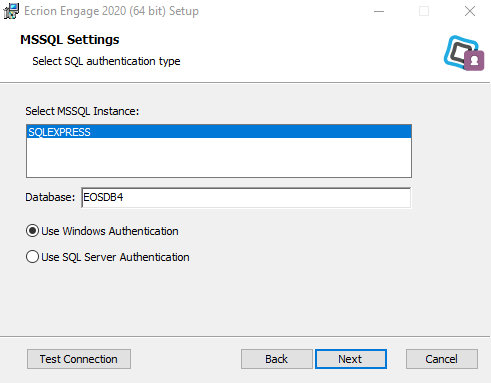Image resolution: width=491 pixels, height=383 pixels.
Task: Minimize the setup window
Action: pos(379,11)
